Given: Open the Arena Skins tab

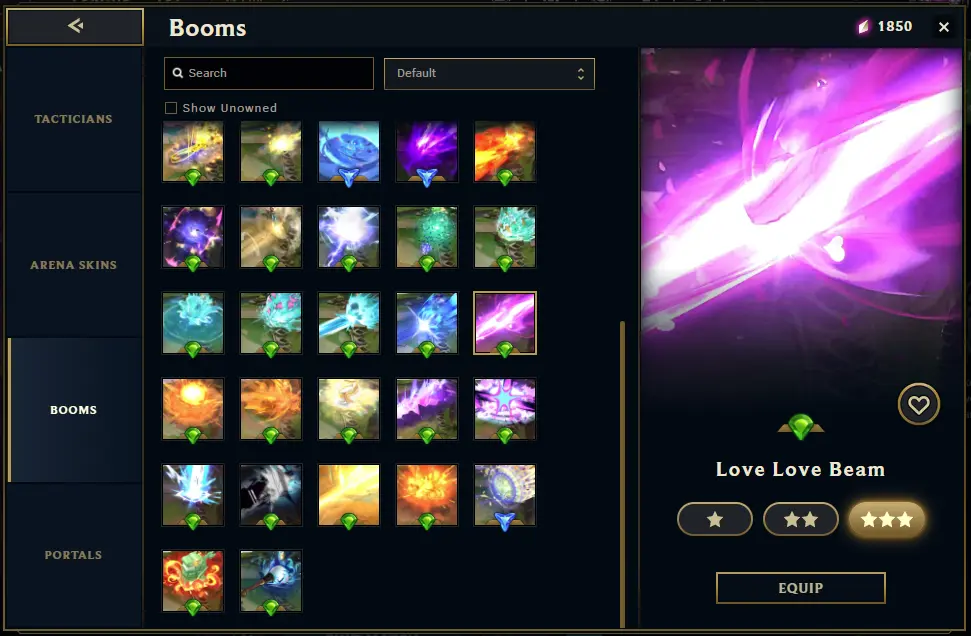Looking at the screenshot, I should (x=74, y=265).
